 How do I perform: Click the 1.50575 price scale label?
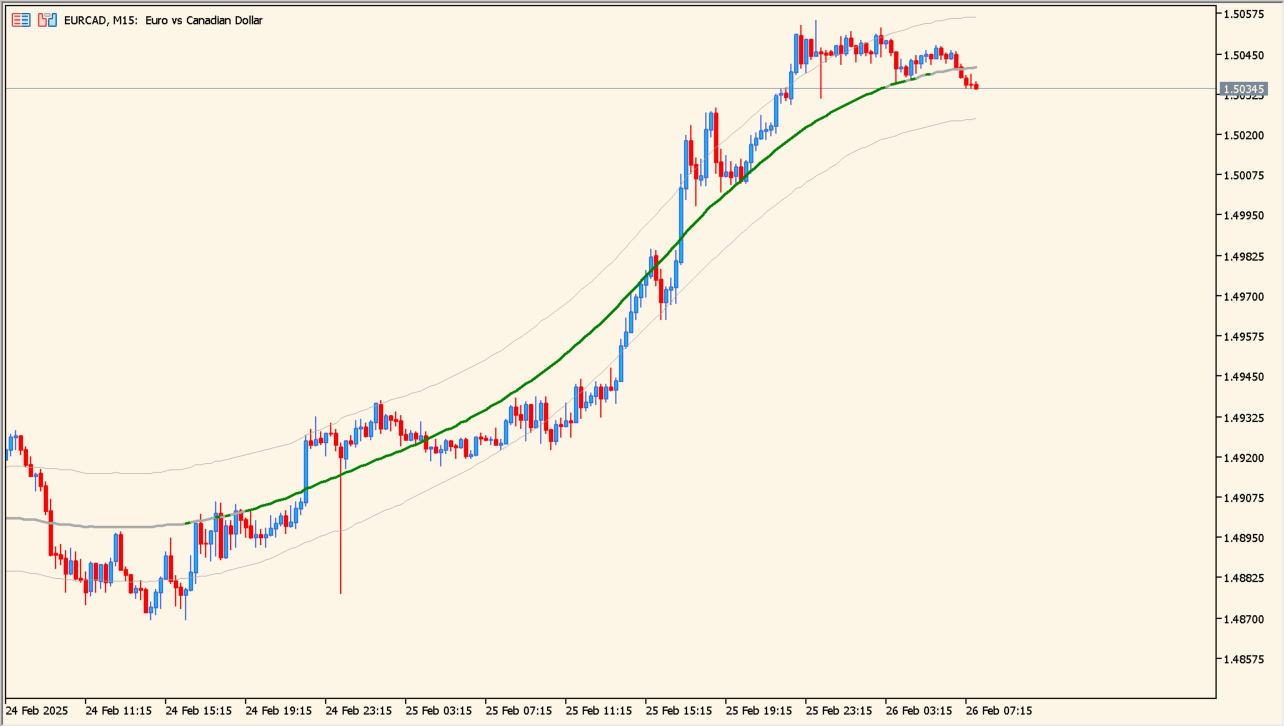point(1244,14)
